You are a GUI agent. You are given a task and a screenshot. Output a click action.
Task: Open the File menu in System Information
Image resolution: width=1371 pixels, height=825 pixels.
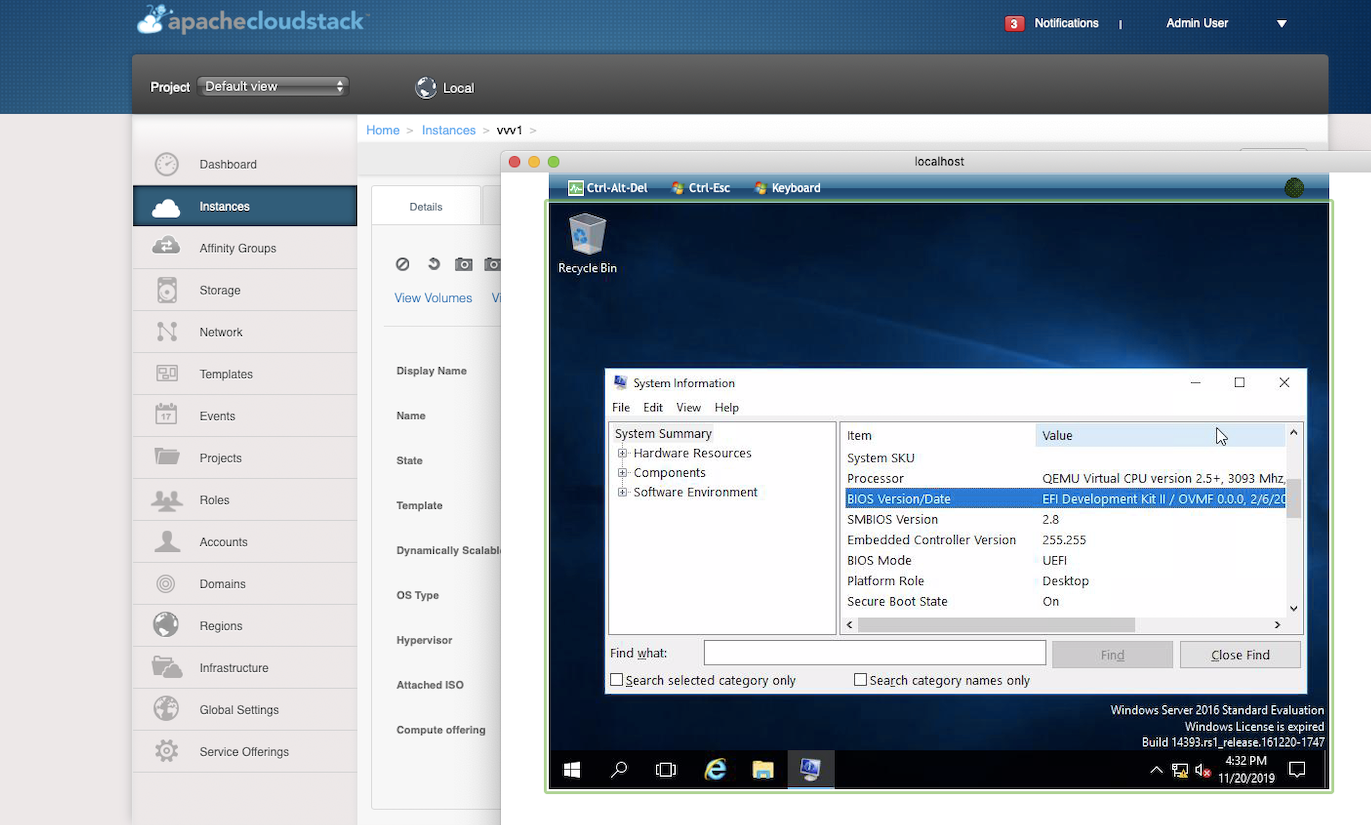(x=621, y=408)
